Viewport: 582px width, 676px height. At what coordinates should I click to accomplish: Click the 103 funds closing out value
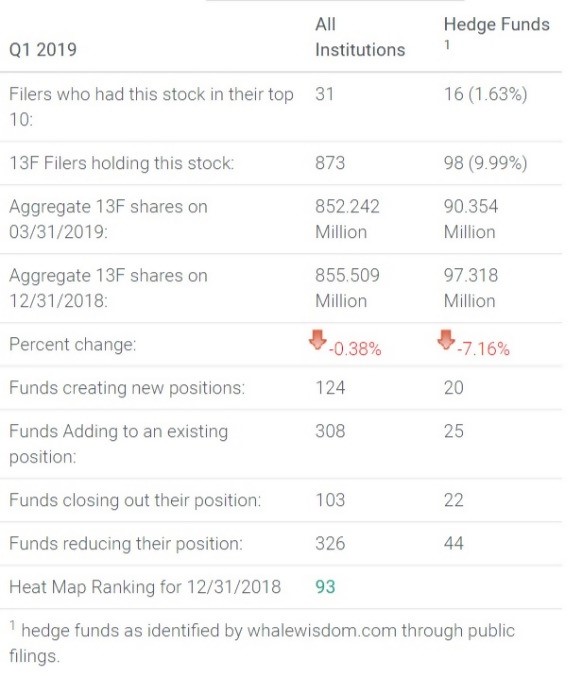click(x=330, y=500)
